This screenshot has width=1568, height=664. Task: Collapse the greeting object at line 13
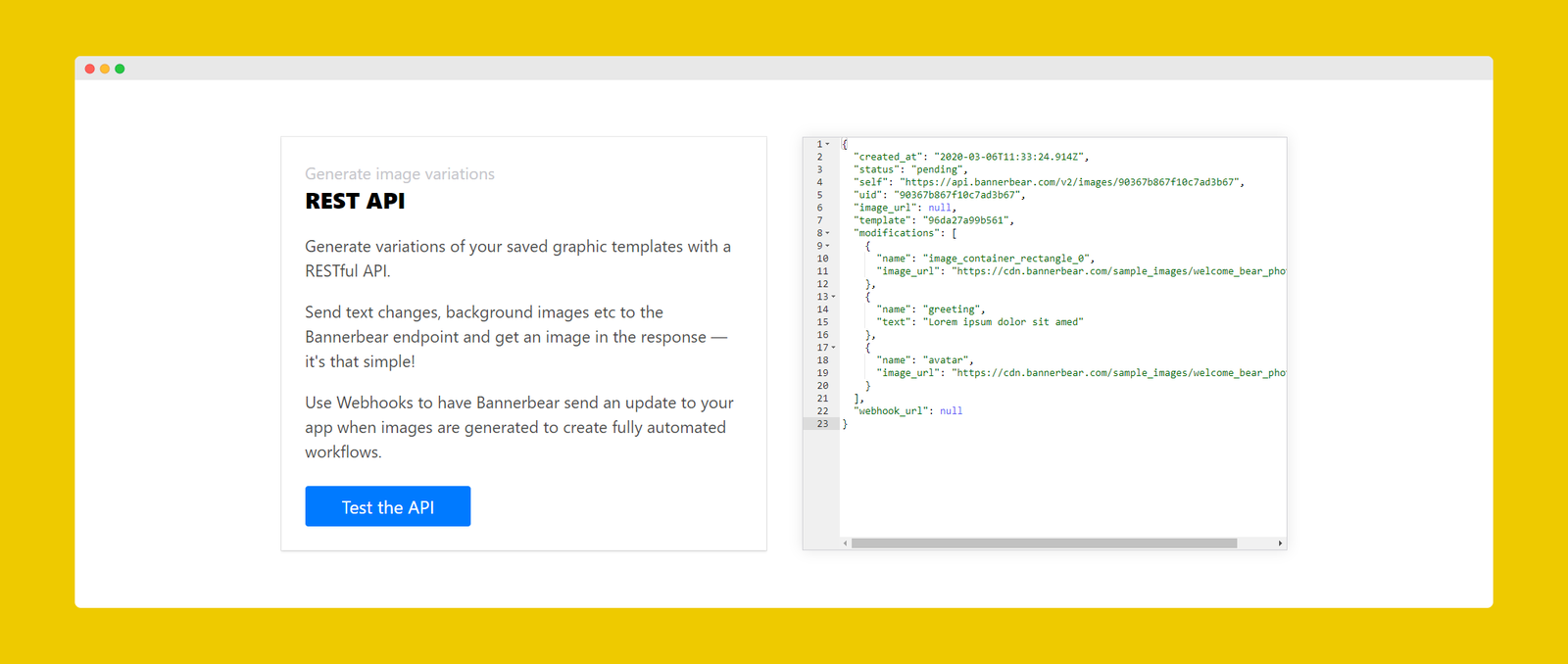coord(833,297)
